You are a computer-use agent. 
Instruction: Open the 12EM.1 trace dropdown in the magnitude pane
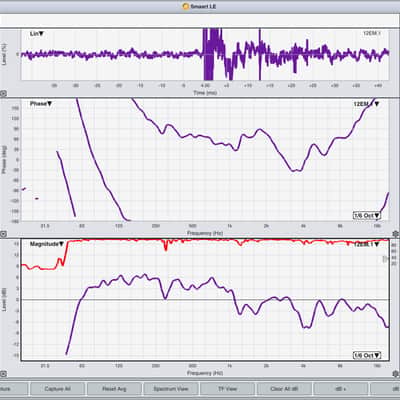click(x=366, y=244)
